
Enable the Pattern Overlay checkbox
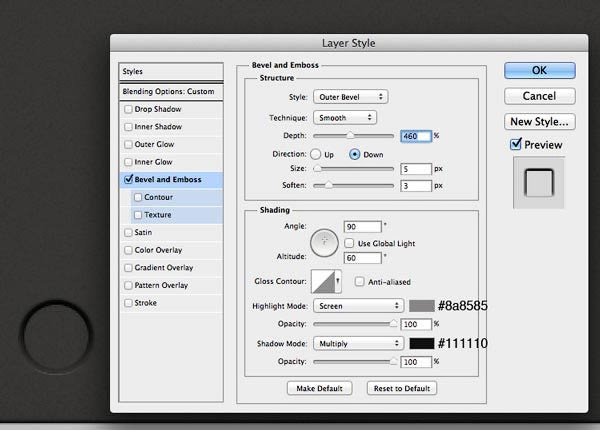pyautogui.click(x=128, y=285)
